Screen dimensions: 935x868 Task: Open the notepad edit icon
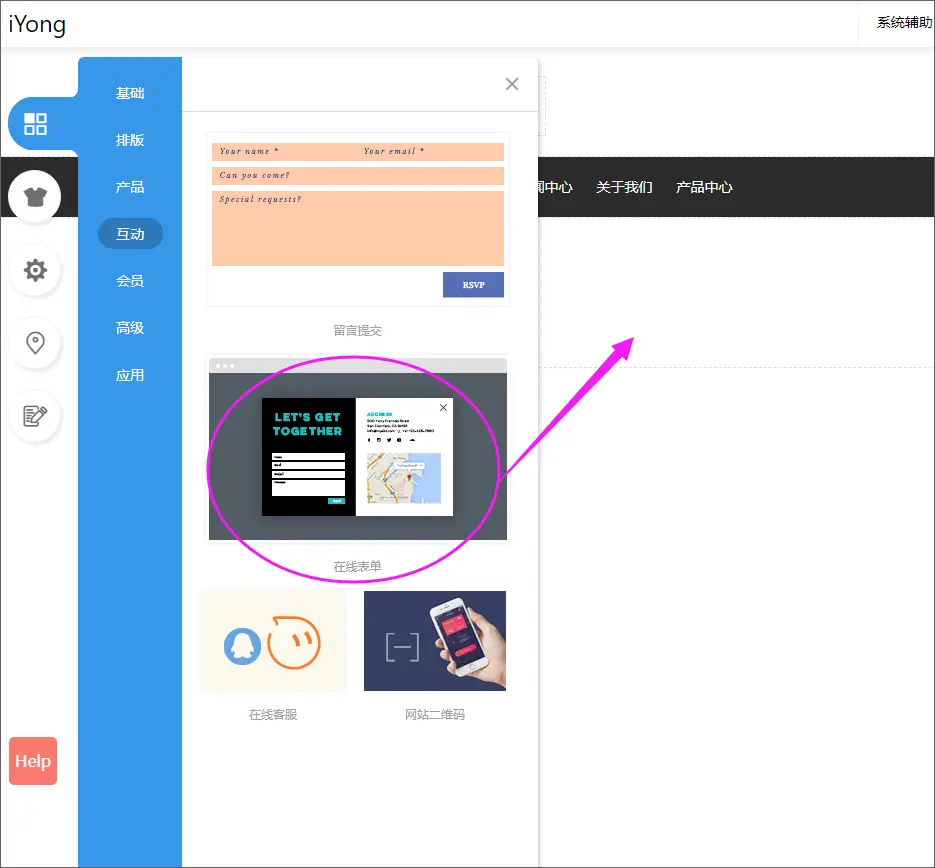point(35,416)
